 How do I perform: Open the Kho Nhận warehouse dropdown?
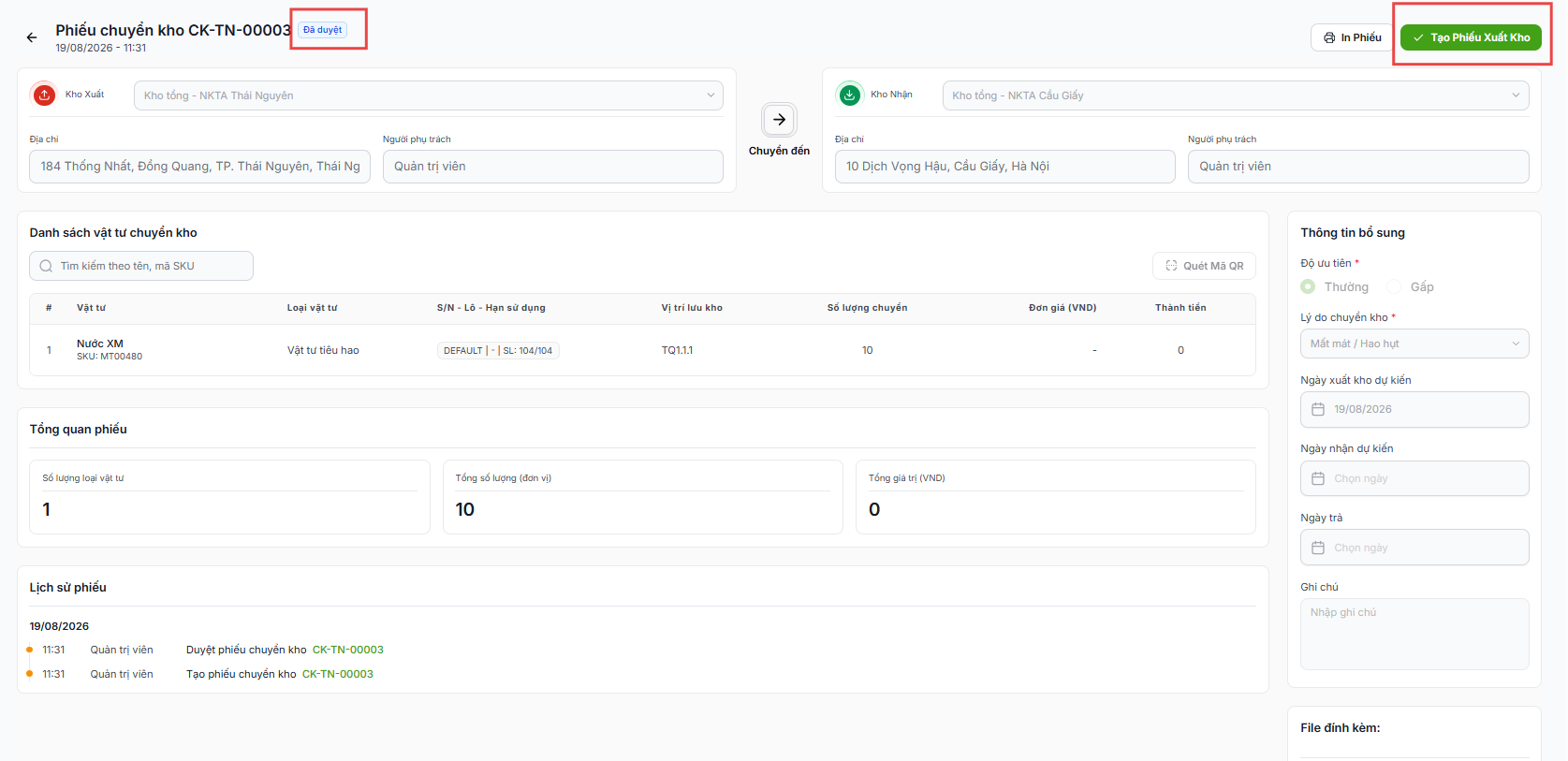1236,95
